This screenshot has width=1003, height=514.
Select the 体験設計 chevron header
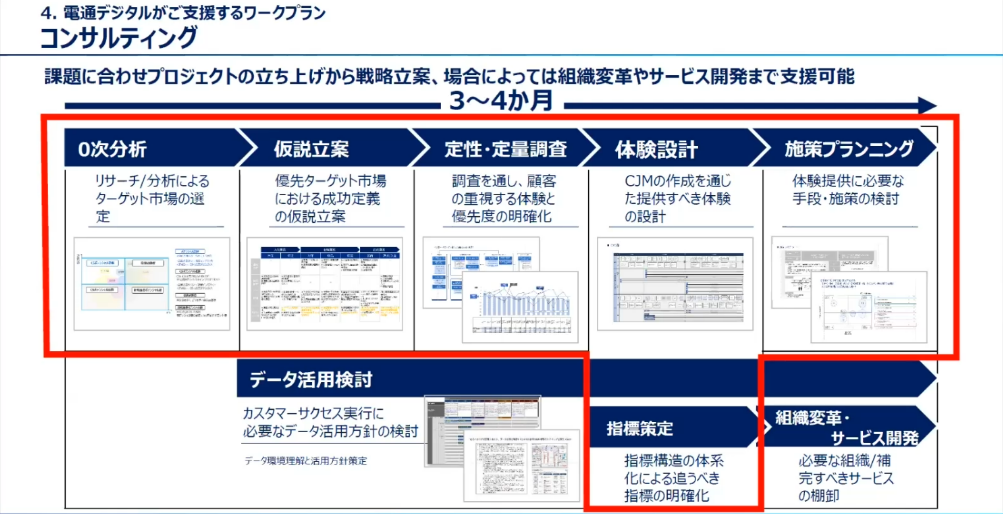click(656, 149)
